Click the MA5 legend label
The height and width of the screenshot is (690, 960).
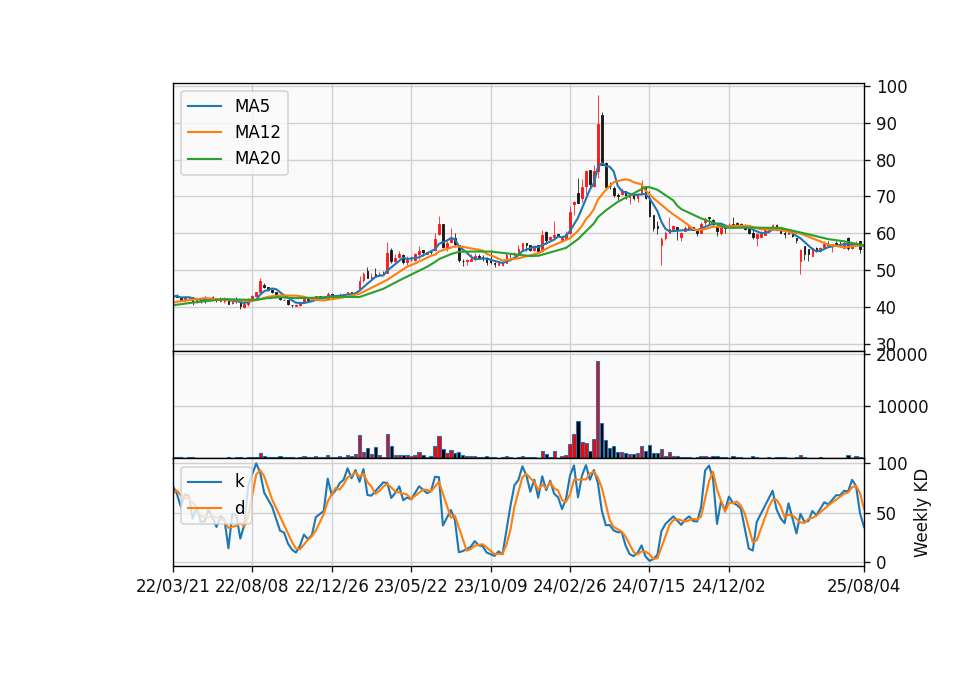(252, 106)
